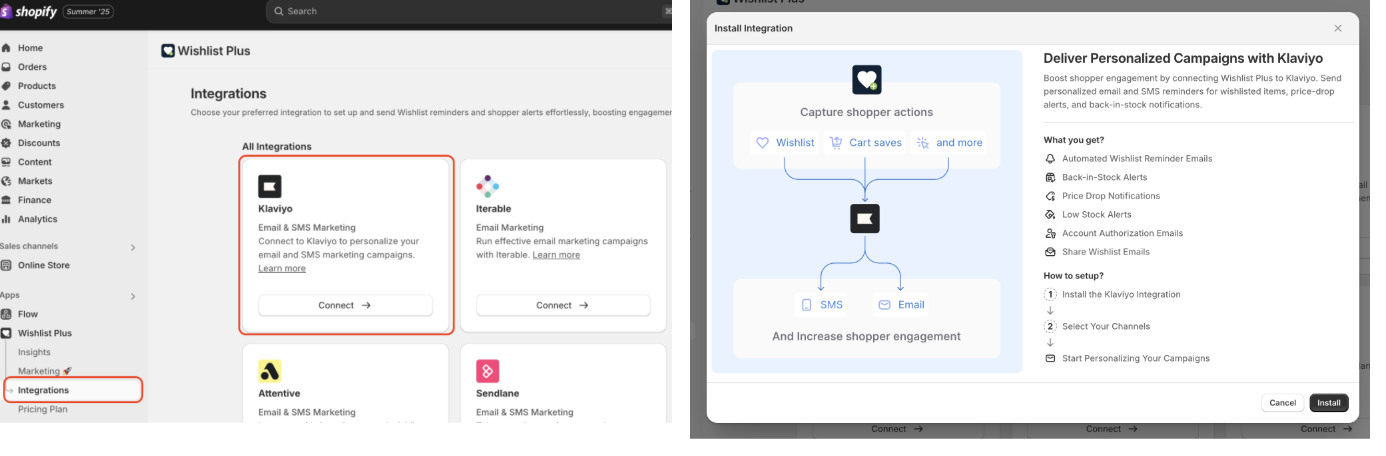Viewport: 1386px width, 456px height.
Task: Click the icon beside Account Authorization Emails
Action: tap(1050, 233)
